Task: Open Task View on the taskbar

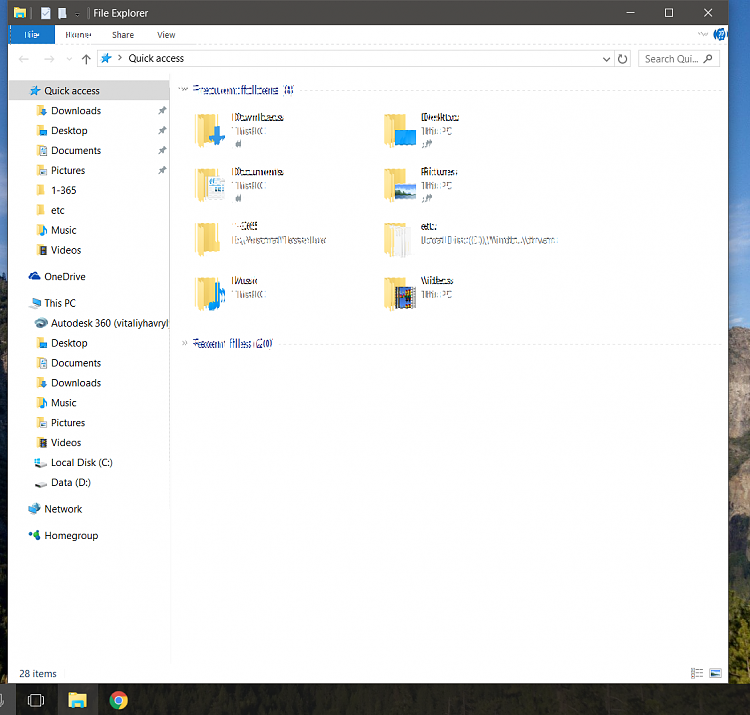Action: tap(36, 701)
